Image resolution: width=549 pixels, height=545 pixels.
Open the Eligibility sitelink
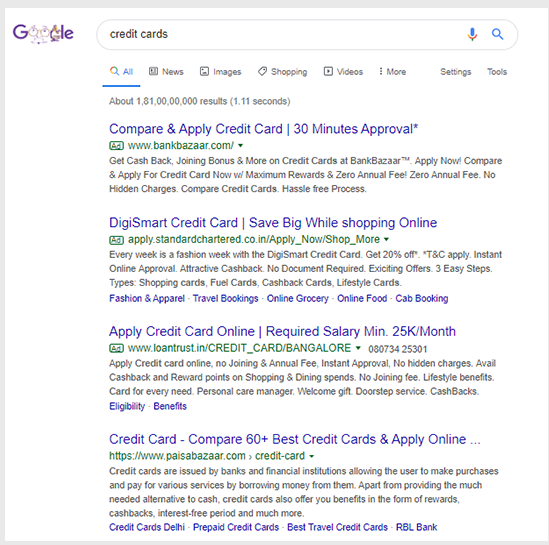tap(127, 406)
